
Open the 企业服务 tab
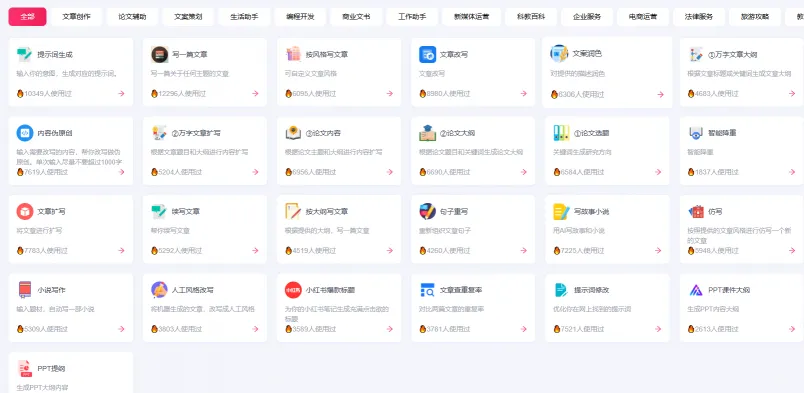tap(587, 16)
